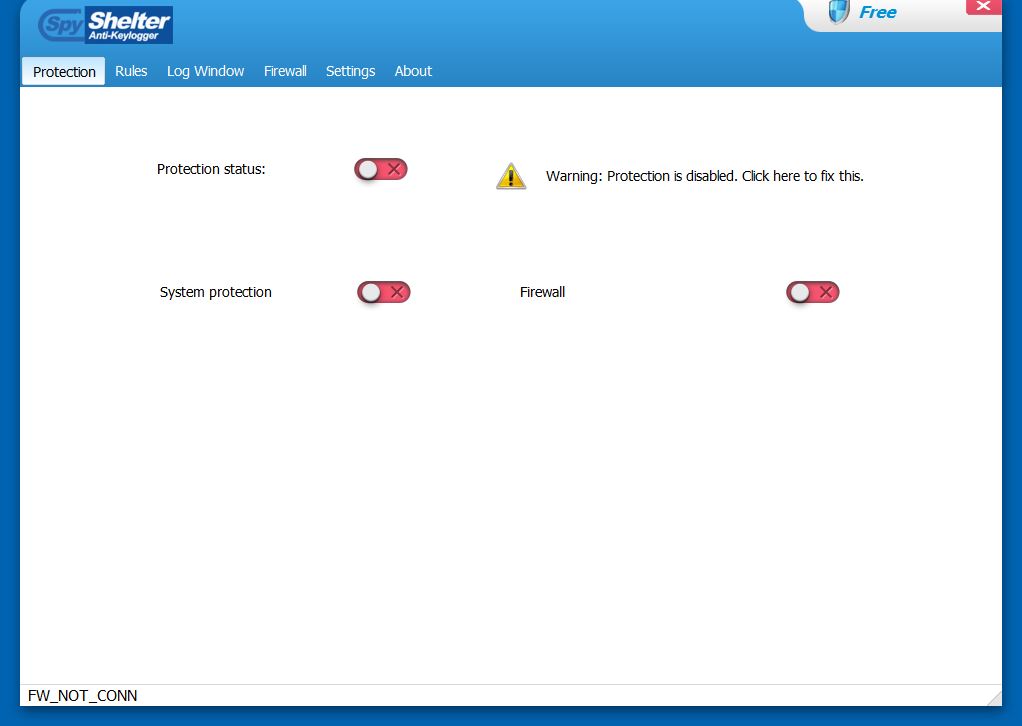Open the Settings tab
This screenshot has width=1022, height=726.
click(350, 71)
